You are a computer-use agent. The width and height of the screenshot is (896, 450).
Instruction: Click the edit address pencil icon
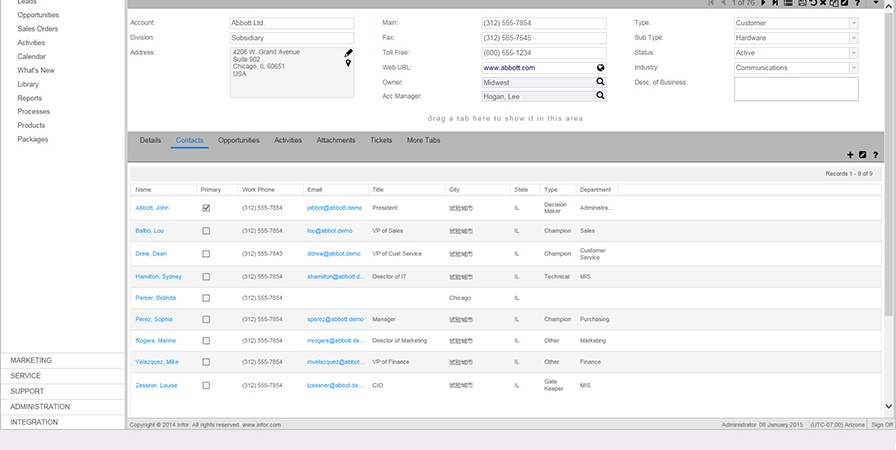(x=349, y=53)
